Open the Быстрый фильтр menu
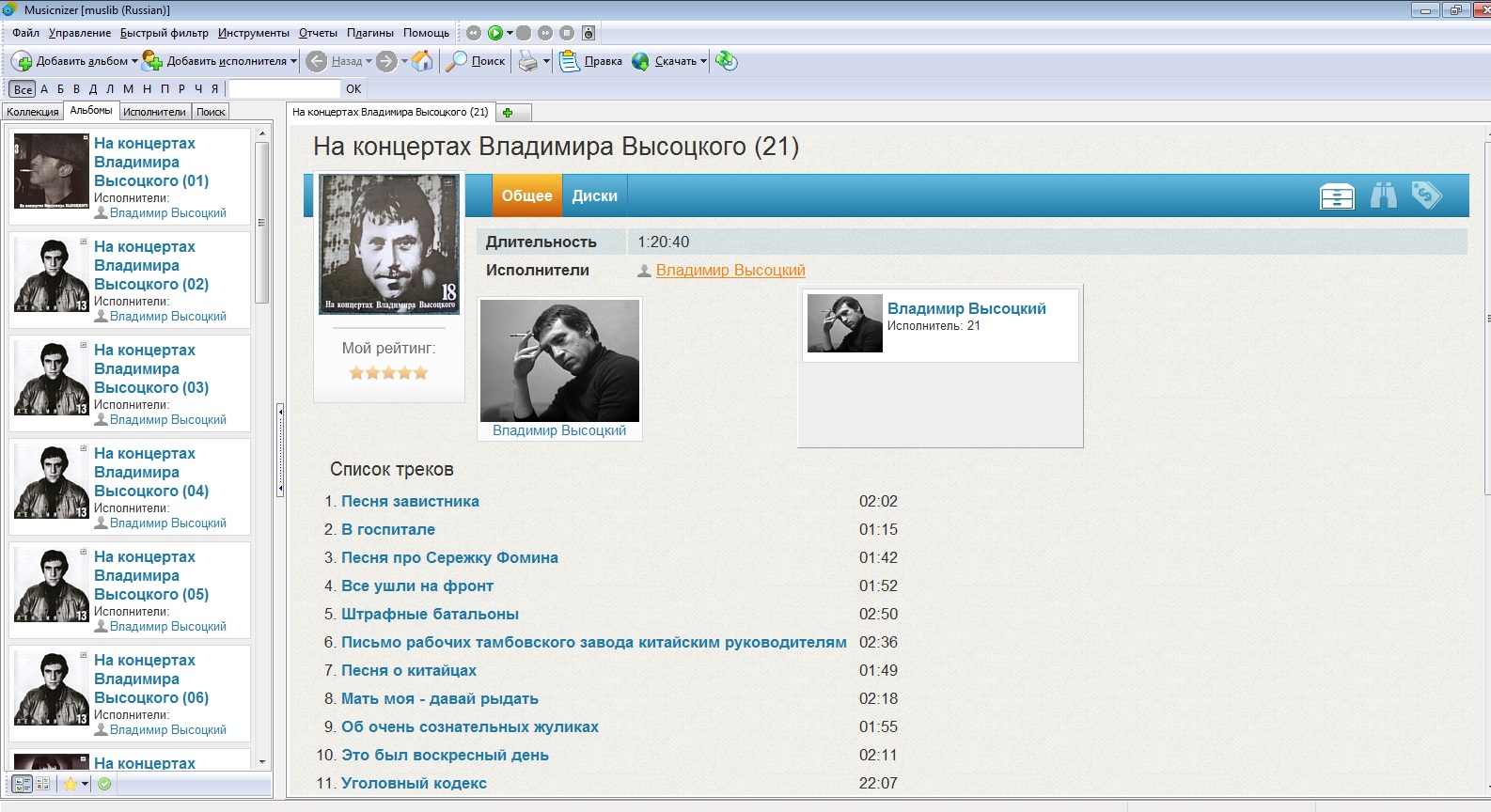Image resolution: width=1491 pixels, height=812 pixels. (165, 33)
